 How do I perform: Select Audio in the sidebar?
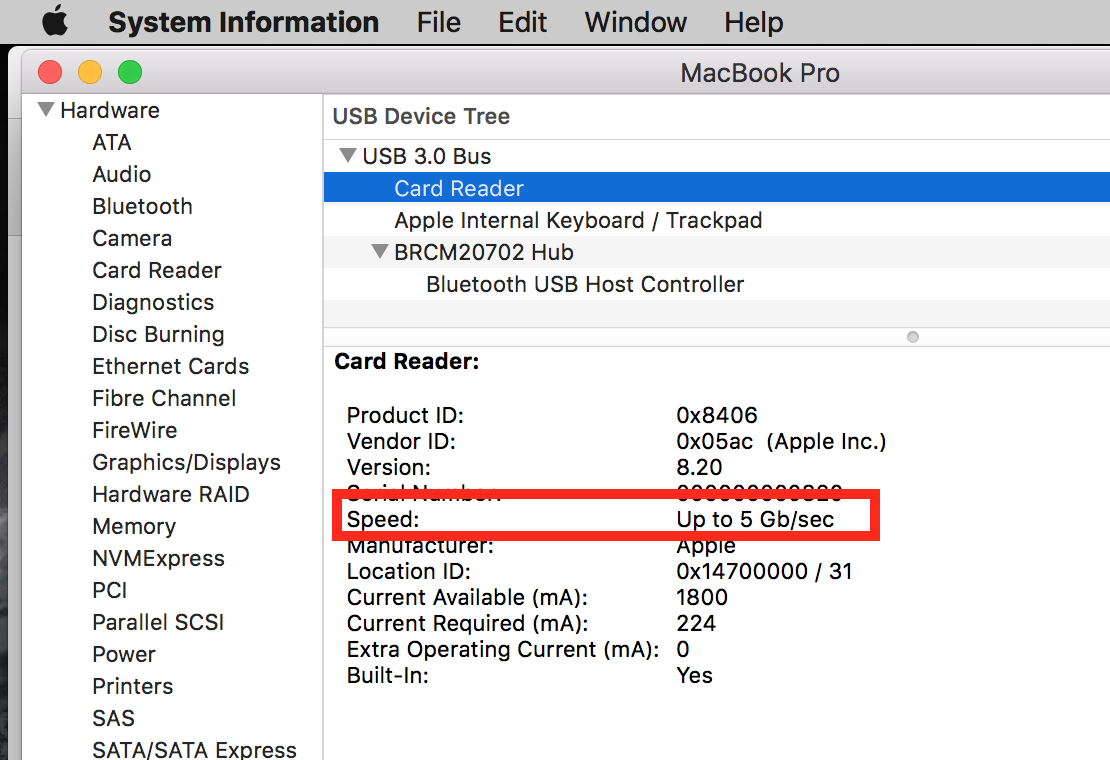click(x=122, y=174)
